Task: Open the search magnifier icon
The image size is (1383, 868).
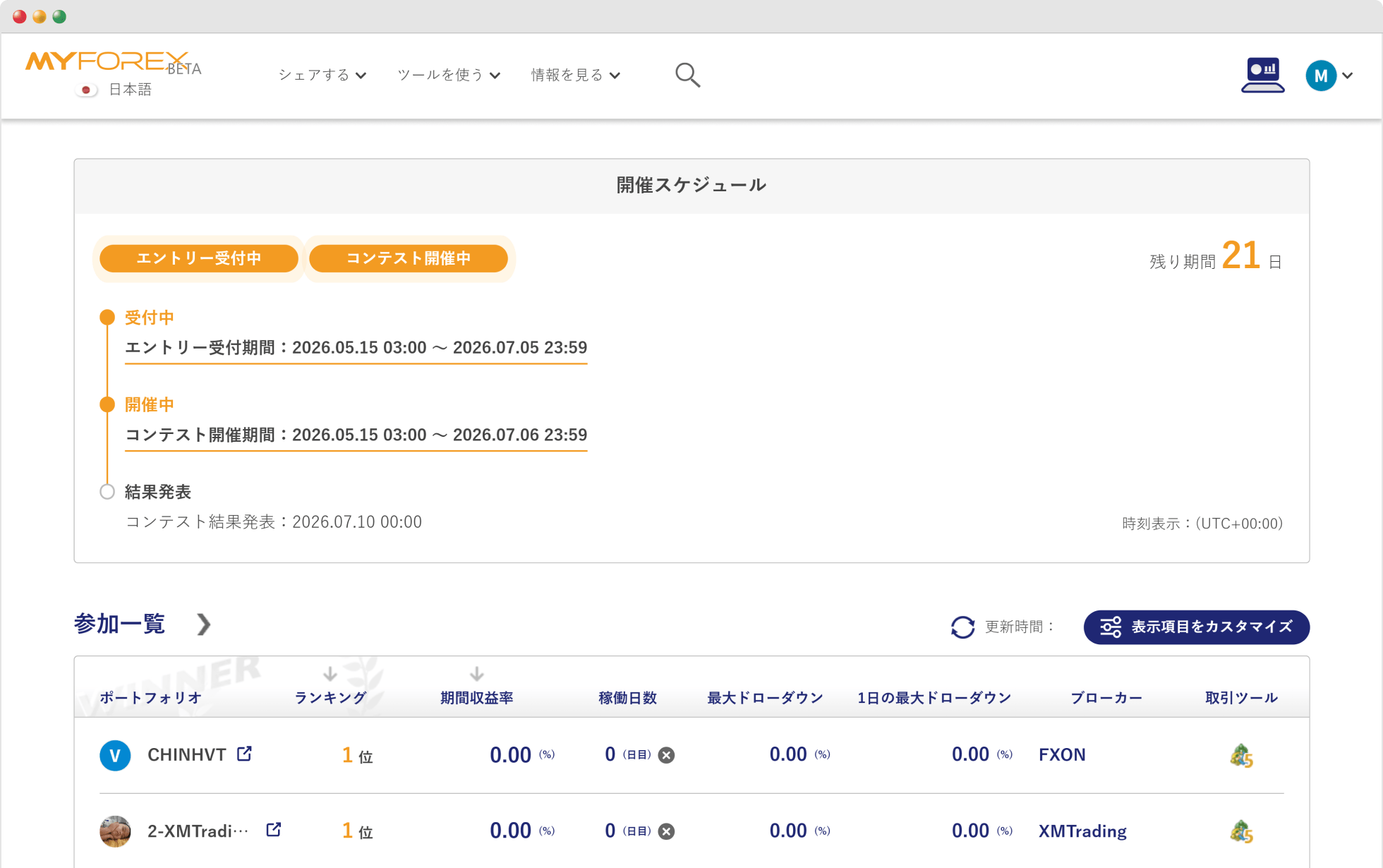Action: (687, 75)
